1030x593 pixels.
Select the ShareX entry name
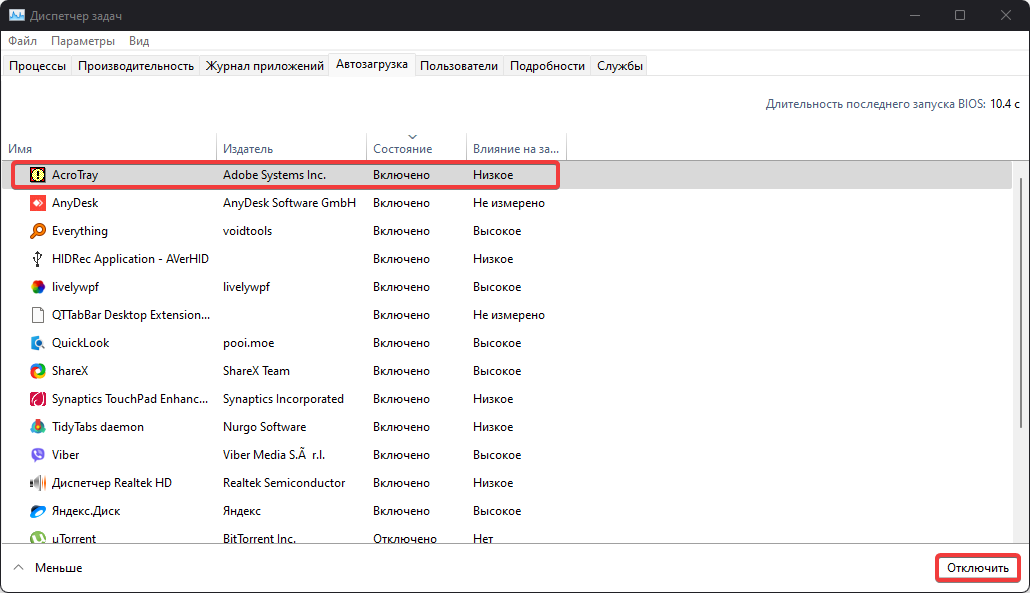[x=70, y=371]
